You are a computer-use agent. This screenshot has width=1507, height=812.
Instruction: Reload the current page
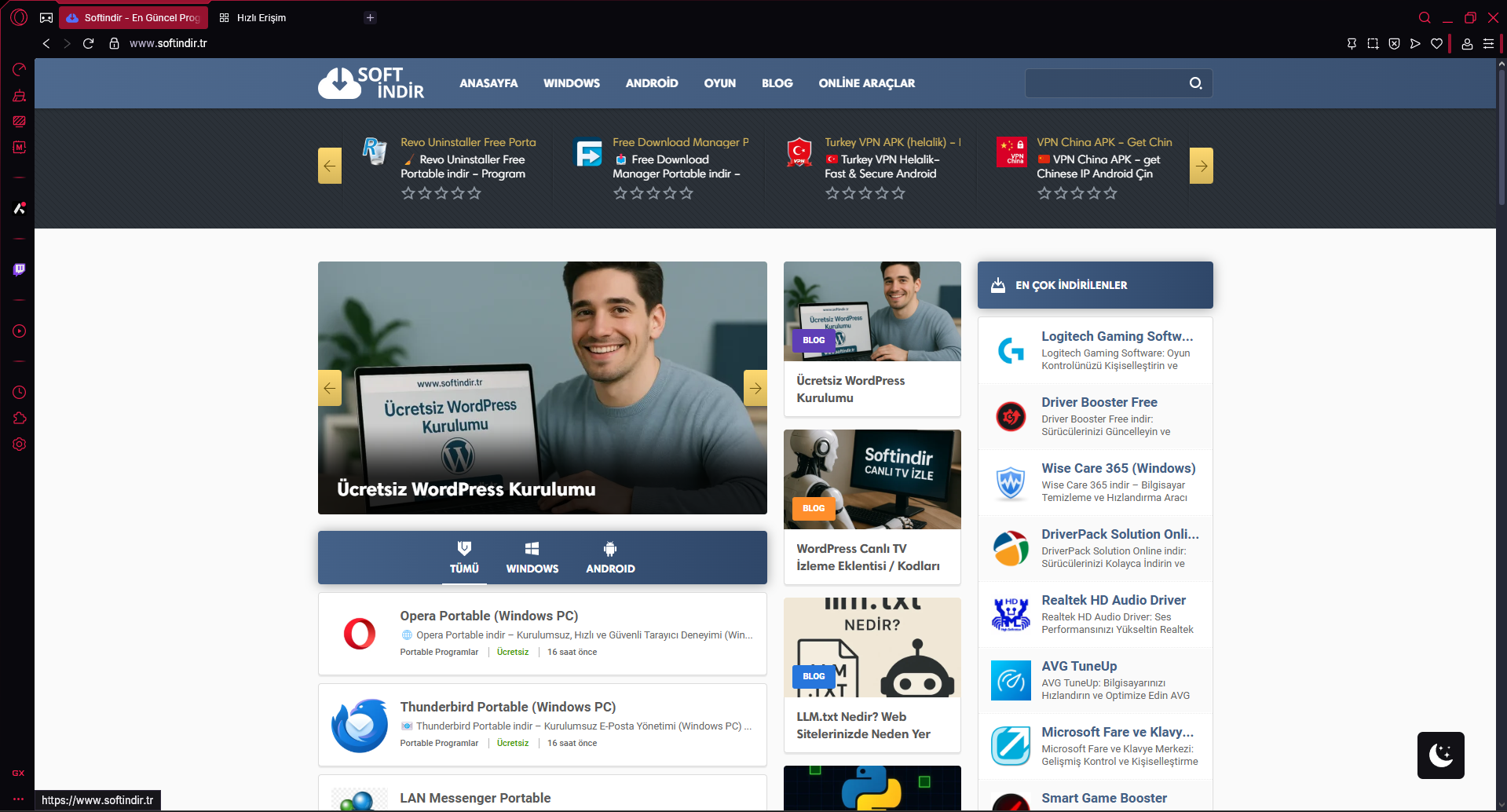pos(88,43)
